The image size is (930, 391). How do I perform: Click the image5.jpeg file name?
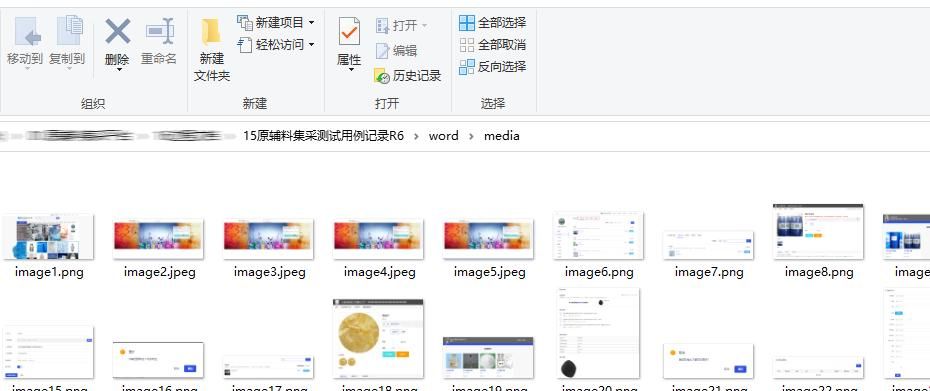pos(489,272)
